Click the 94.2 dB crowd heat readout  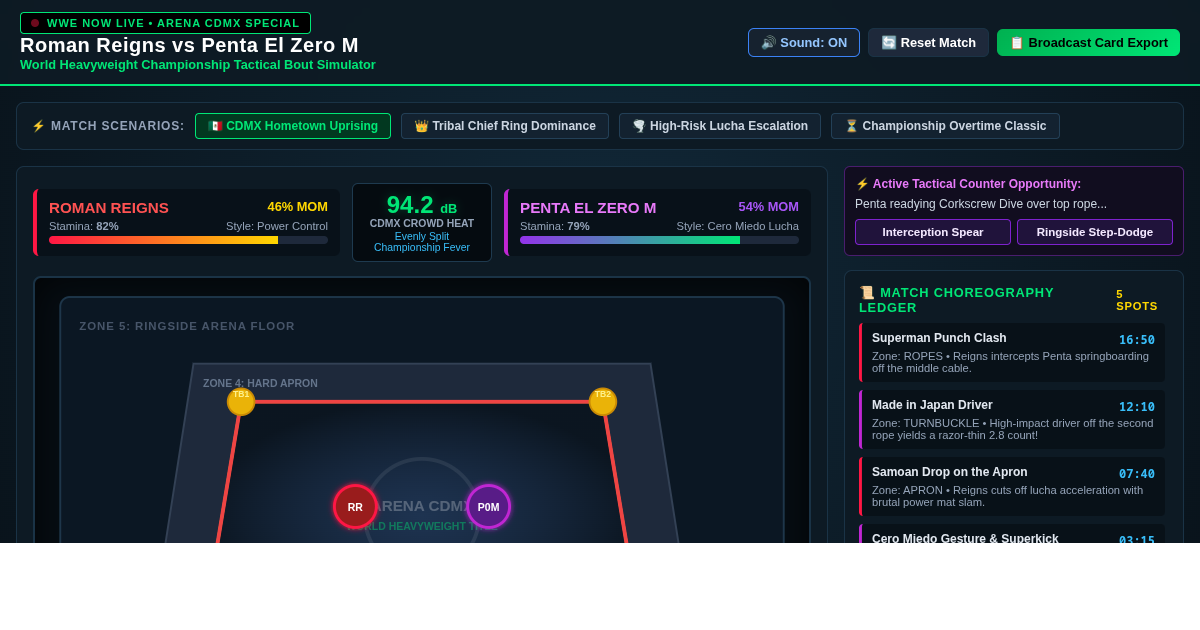tap(422, 205)
